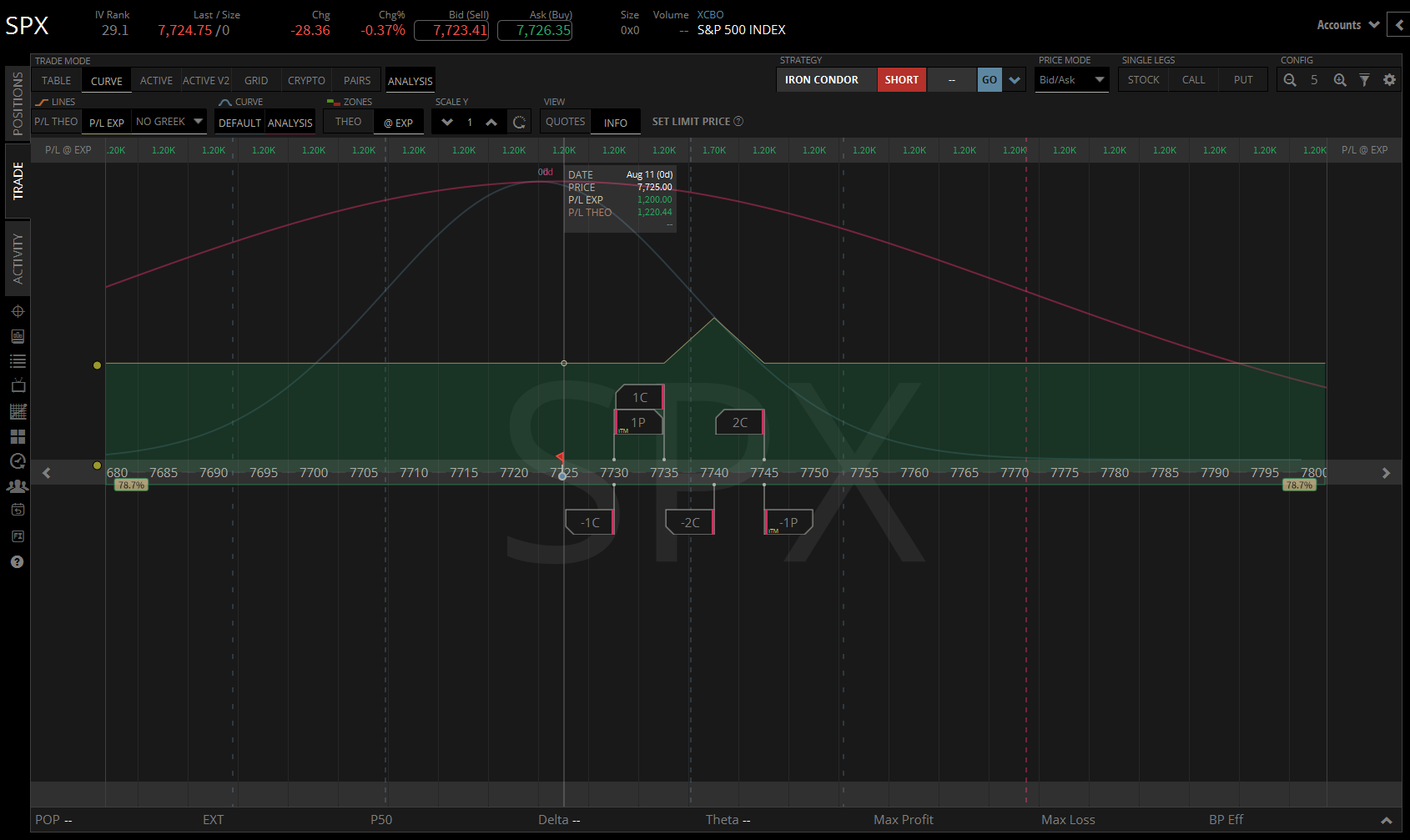Open the help question mark icon

pyautogui.click(x=17, y=561)
